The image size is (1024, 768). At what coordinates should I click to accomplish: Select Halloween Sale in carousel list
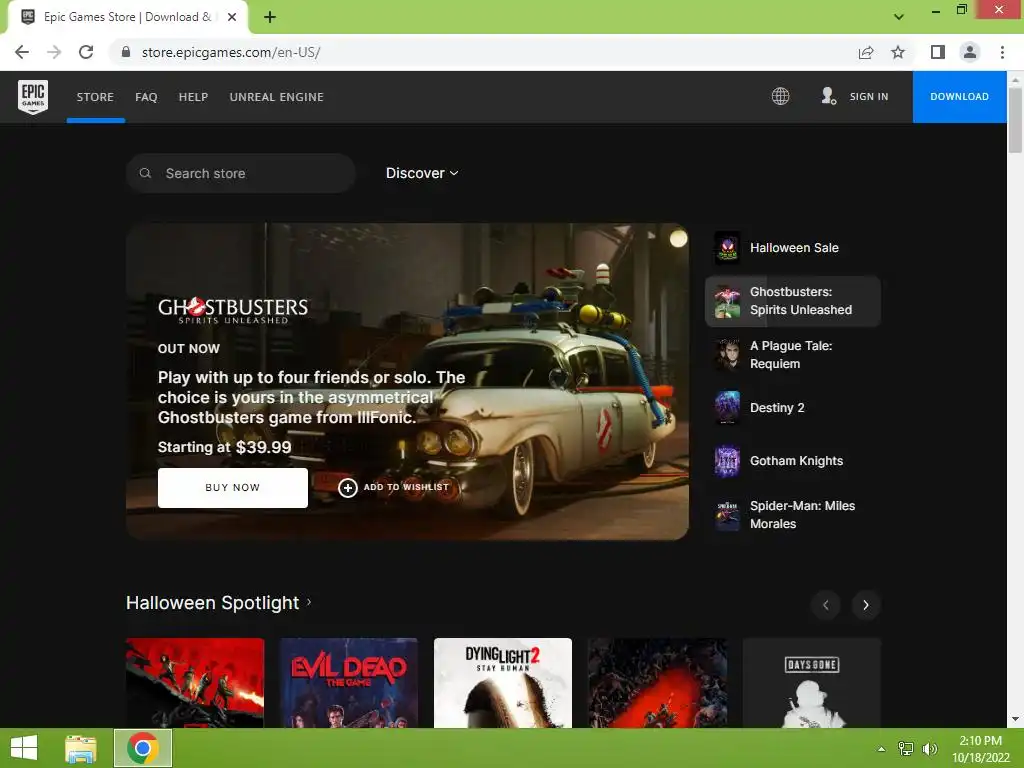point(793,248)
